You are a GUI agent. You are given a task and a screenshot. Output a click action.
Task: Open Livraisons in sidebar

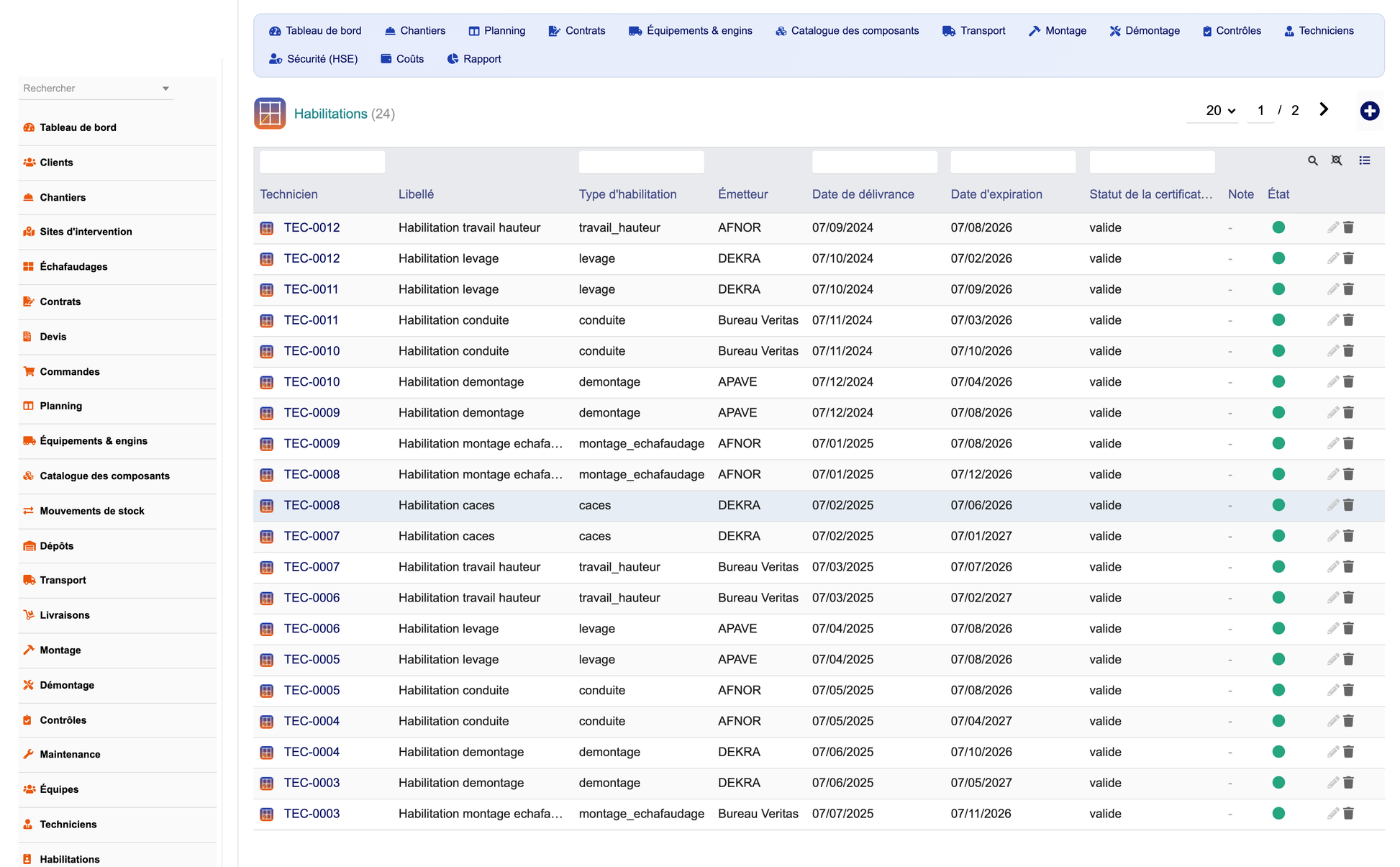[64, 615]
